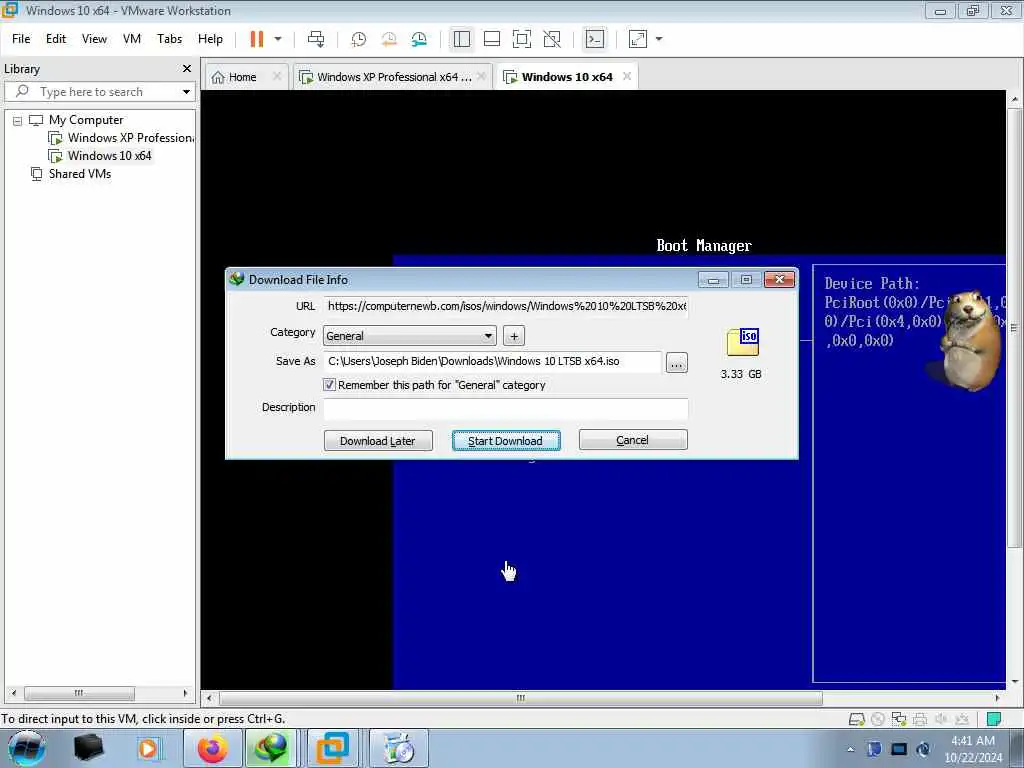Click the URL field in download dialog
The image size is (1024, 768).
point(505,306)
